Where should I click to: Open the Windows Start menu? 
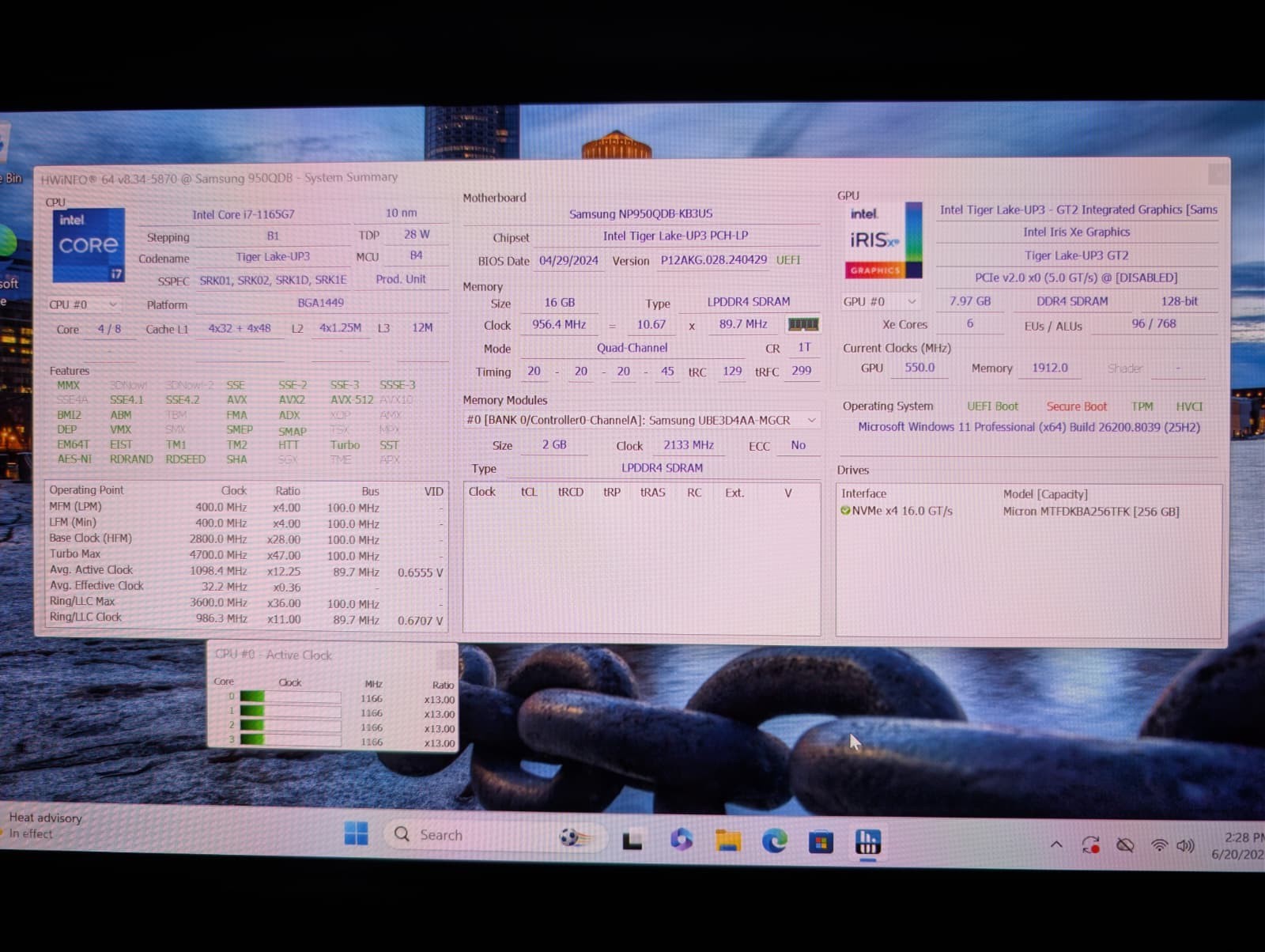356,833
